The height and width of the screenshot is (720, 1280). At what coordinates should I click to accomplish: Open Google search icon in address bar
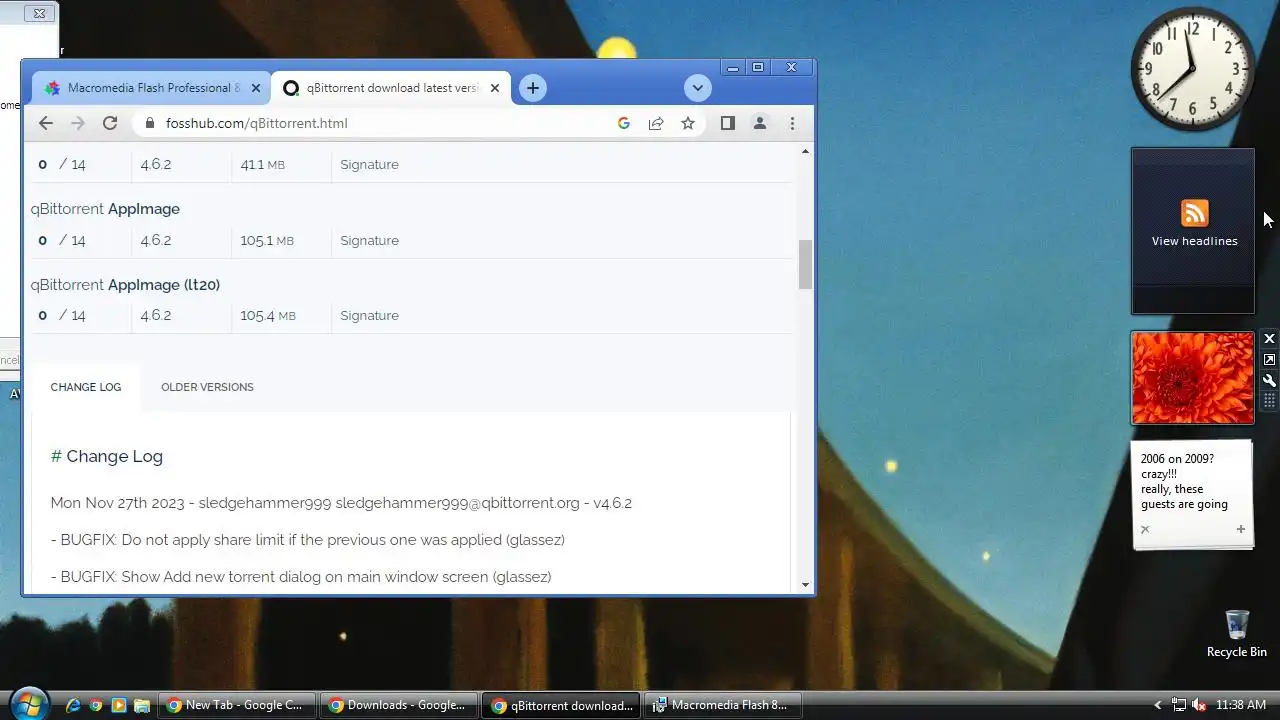tap(624, 123)
